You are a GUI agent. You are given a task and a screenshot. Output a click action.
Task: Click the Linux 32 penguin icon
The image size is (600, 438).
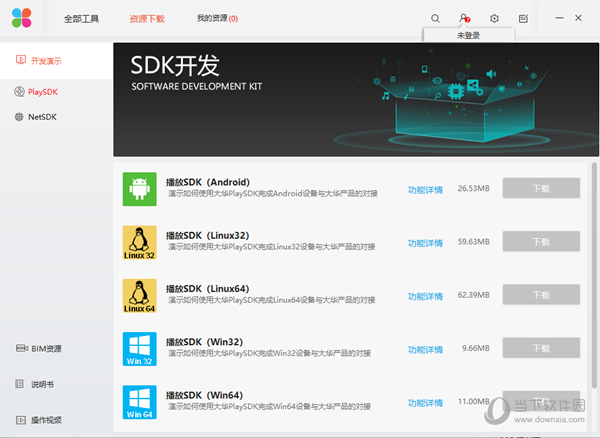139,242
